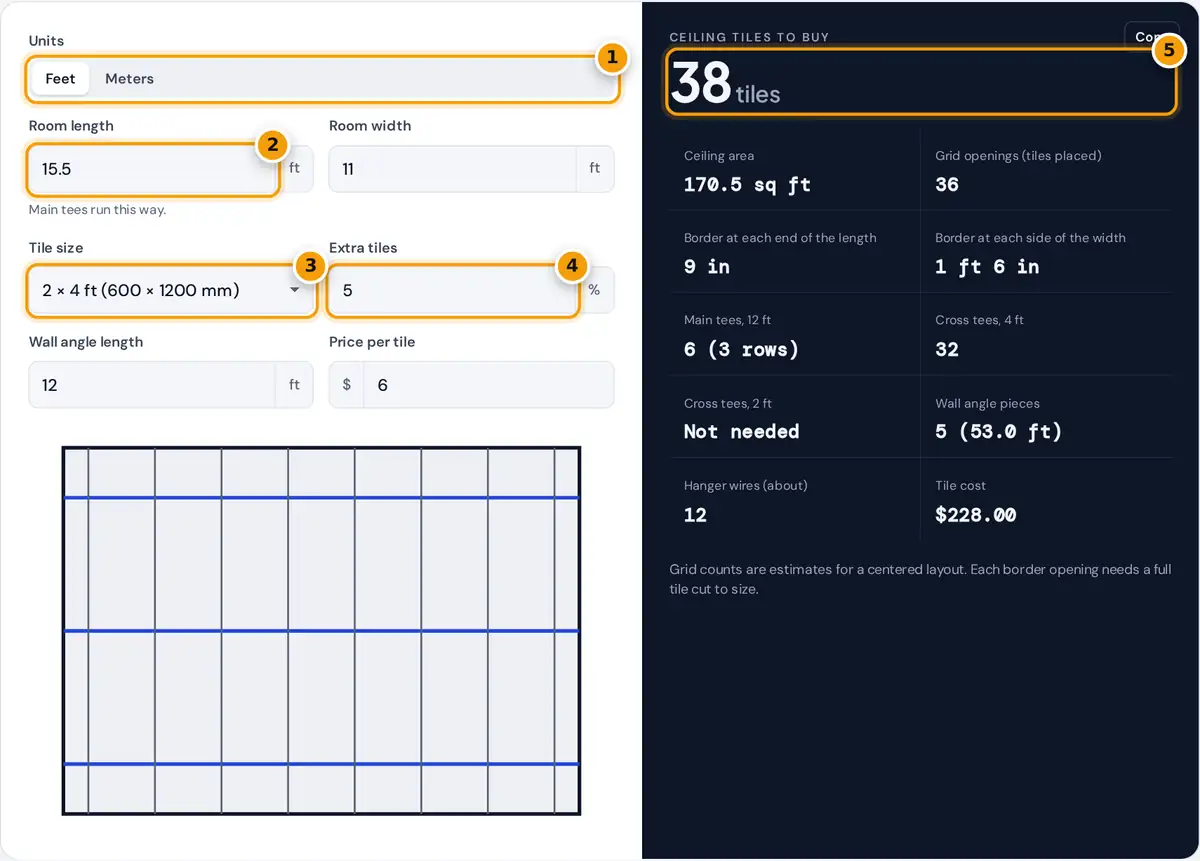Click the 'Grid counts are estimates' note
This screenshot has height=861, width=1200.
920,579
